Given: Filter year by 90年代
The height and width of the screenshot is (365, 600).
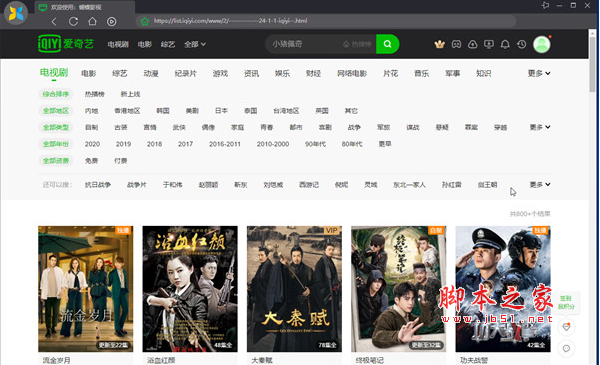Looking at the screenshot, I should click(315, 144).
